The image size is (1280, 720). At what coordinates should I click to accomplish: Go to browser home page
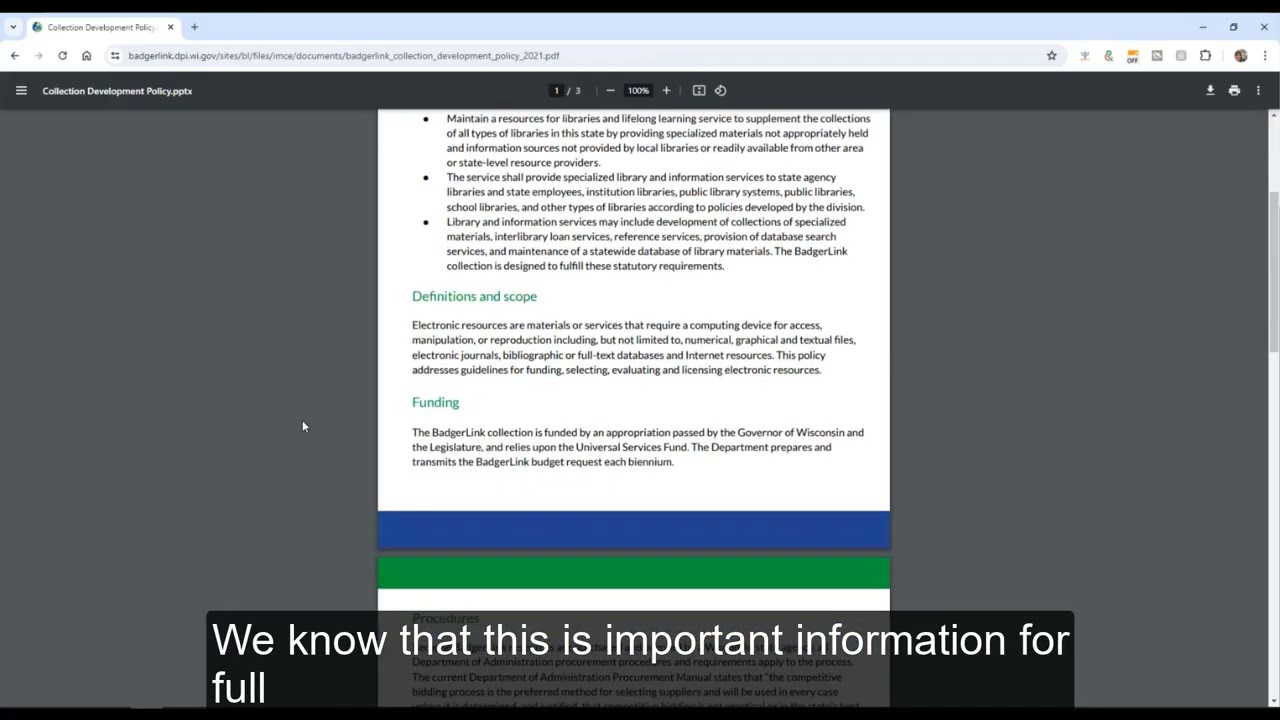(87, 56)
